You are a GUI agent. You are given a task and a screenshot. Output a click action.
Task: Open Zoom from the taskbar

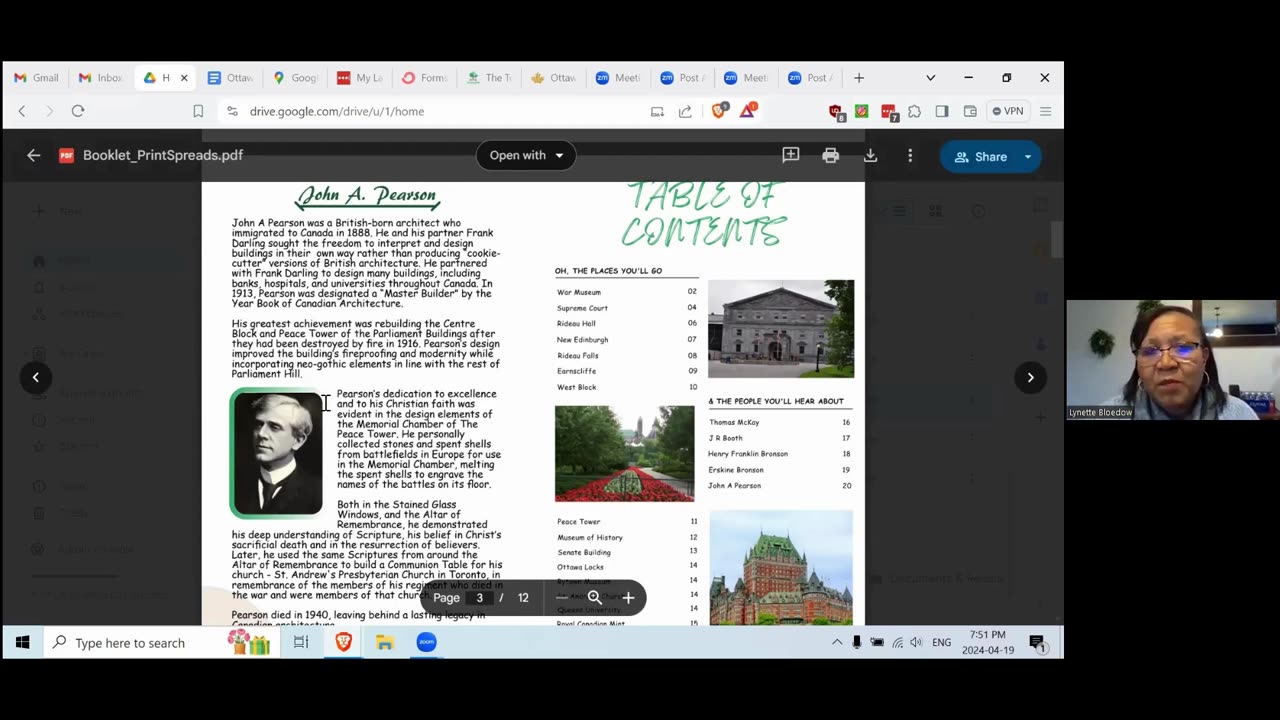tap(426, 642)
